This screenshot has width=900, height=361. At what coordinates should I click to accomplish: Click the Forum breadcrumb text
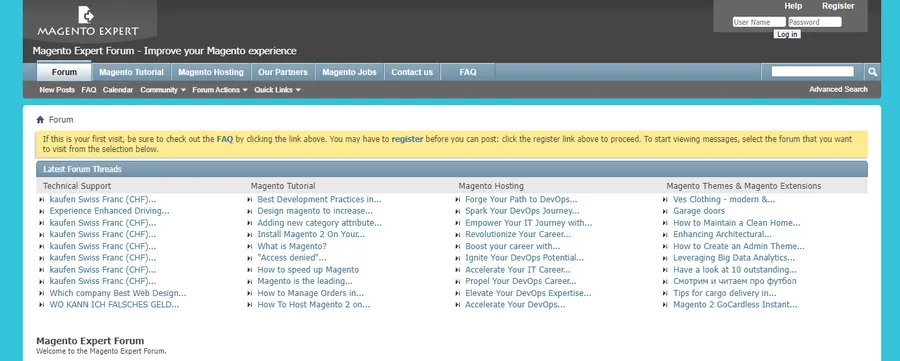(x=61, y=120)
